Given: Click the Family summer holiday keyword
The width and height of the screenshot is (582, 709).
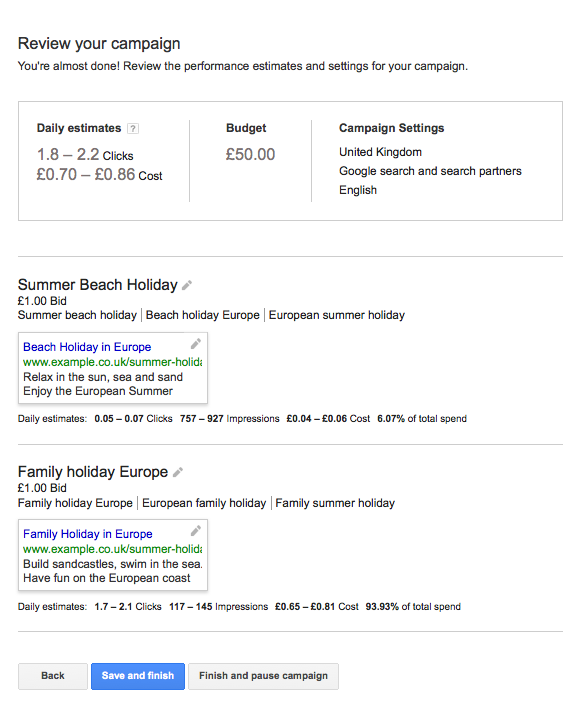Looking at the screenshot, I should tap(335, 503).
